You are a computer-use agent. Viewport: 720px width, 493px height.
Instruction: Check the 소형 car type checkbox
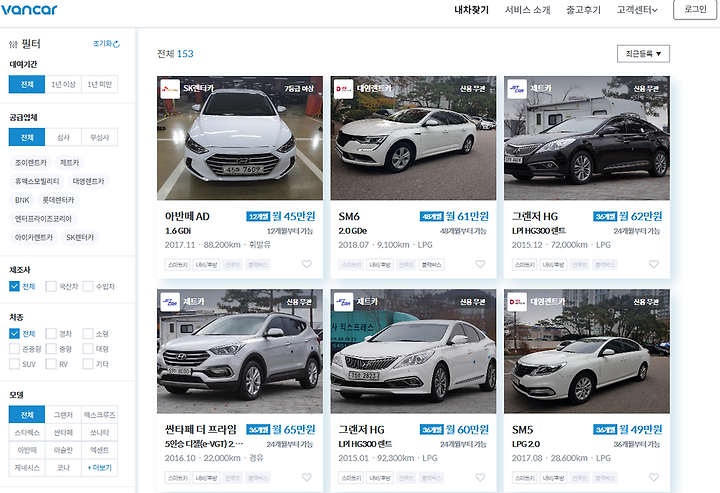[x=88, y=334]
